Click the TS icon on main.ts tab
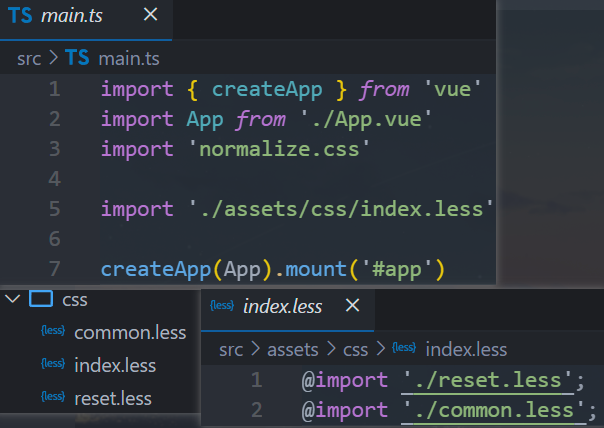This screenshot has width=604, height=428. pos(20,15)
